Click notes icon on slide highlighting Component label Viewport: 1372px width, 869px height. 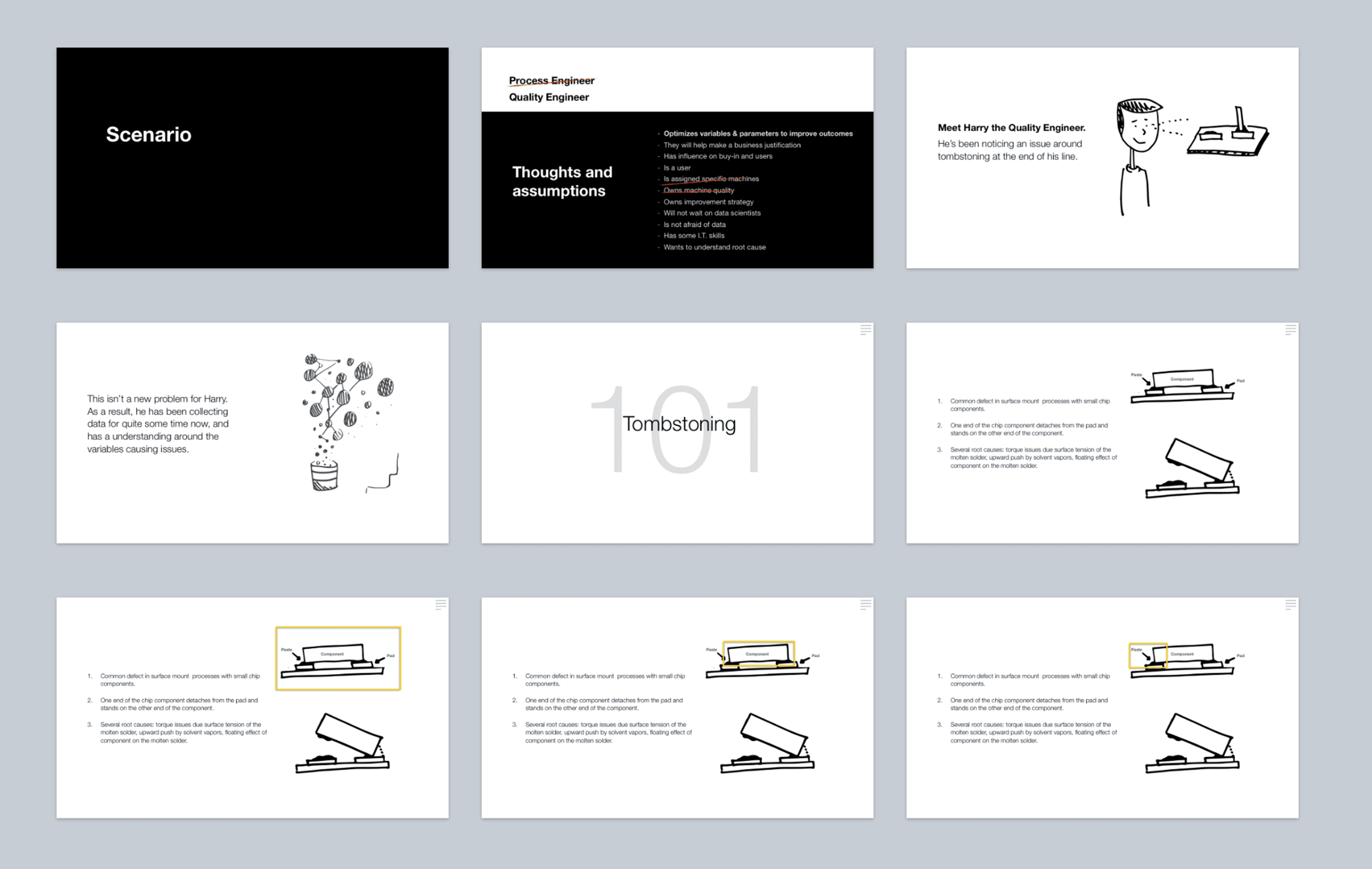pyautogui.click(x=865, y=605)
